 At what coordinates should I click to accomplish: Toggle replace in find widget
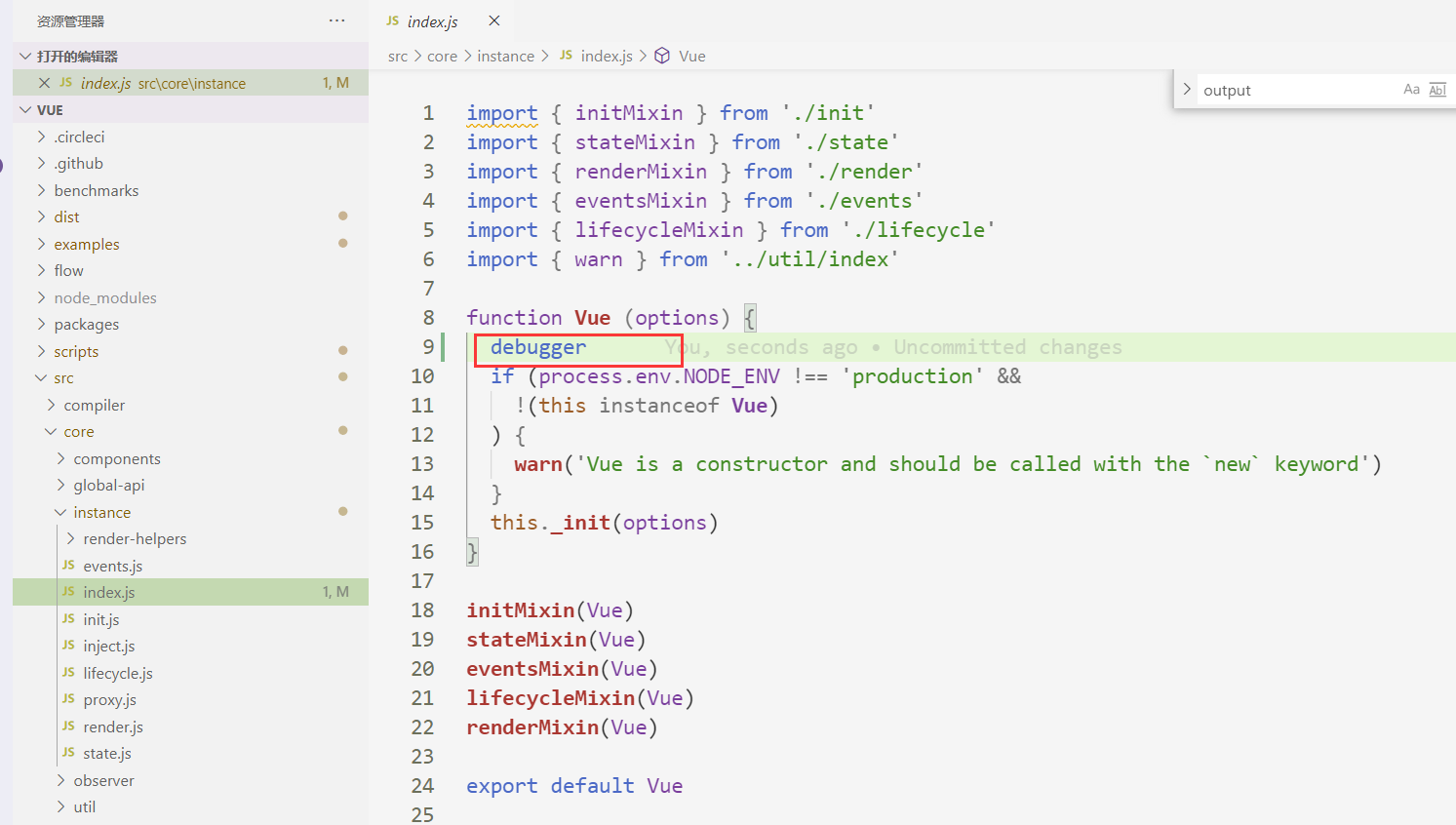pos(1187,89)
